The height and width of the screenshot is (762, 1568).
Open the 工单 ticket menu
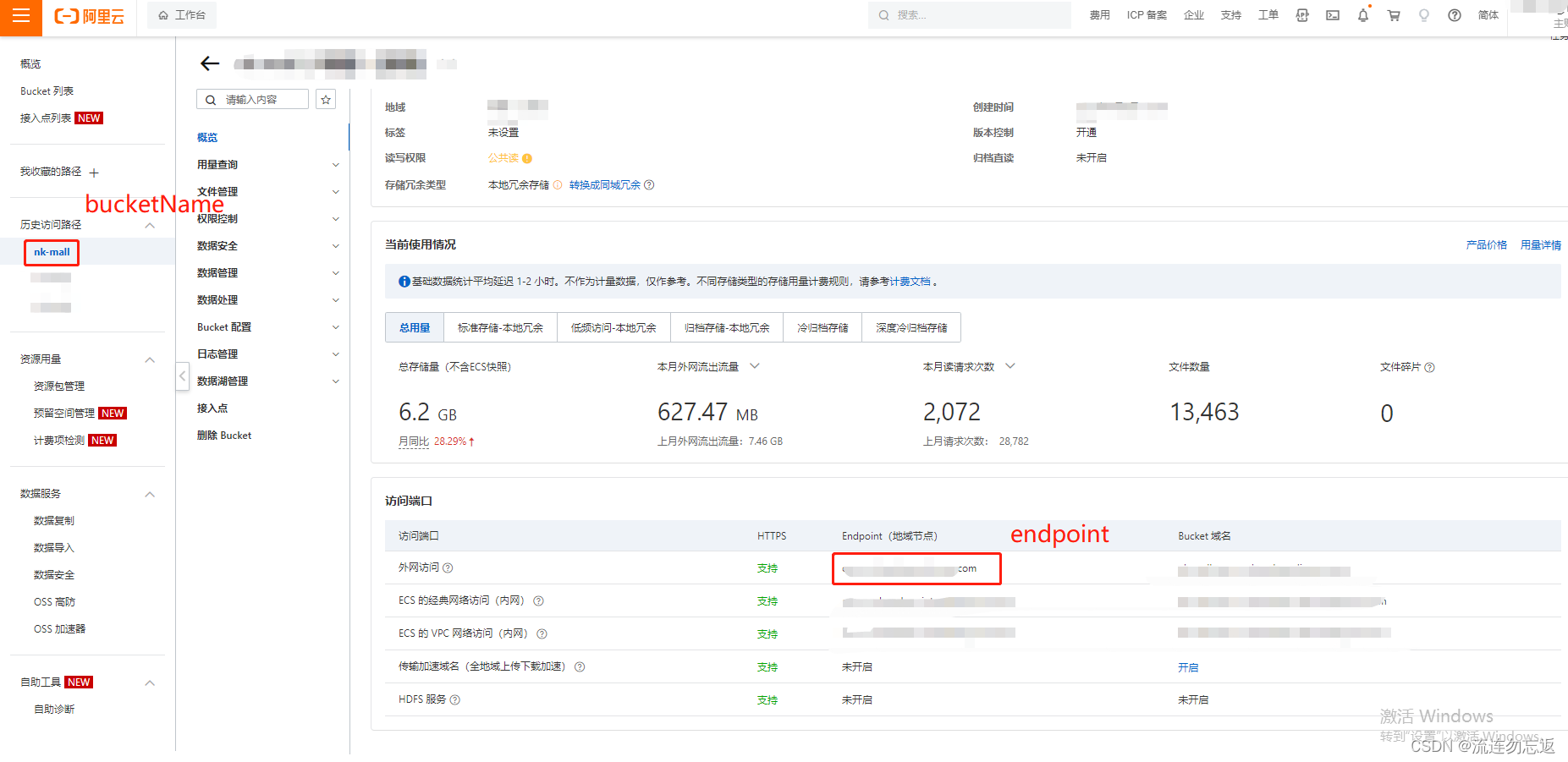1268,15
